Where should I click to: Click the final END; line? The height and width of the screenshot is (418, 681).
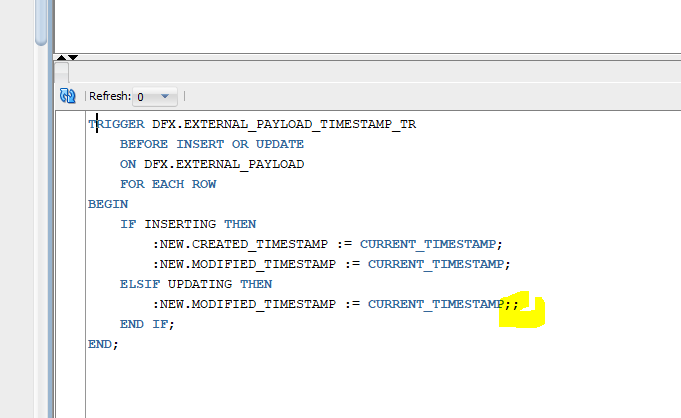click(103, 344)
